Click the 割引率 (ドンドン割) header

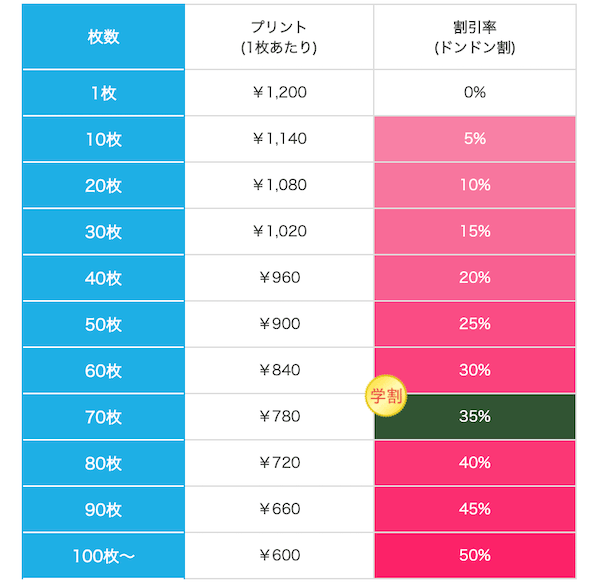pos(475,37)
